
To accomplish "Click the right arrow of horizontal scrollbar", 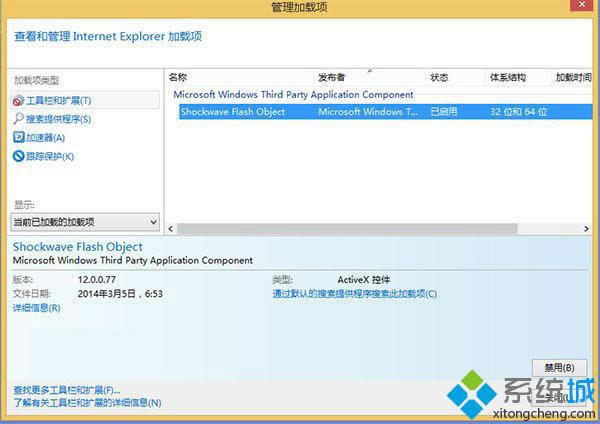I will pos(586,229).
